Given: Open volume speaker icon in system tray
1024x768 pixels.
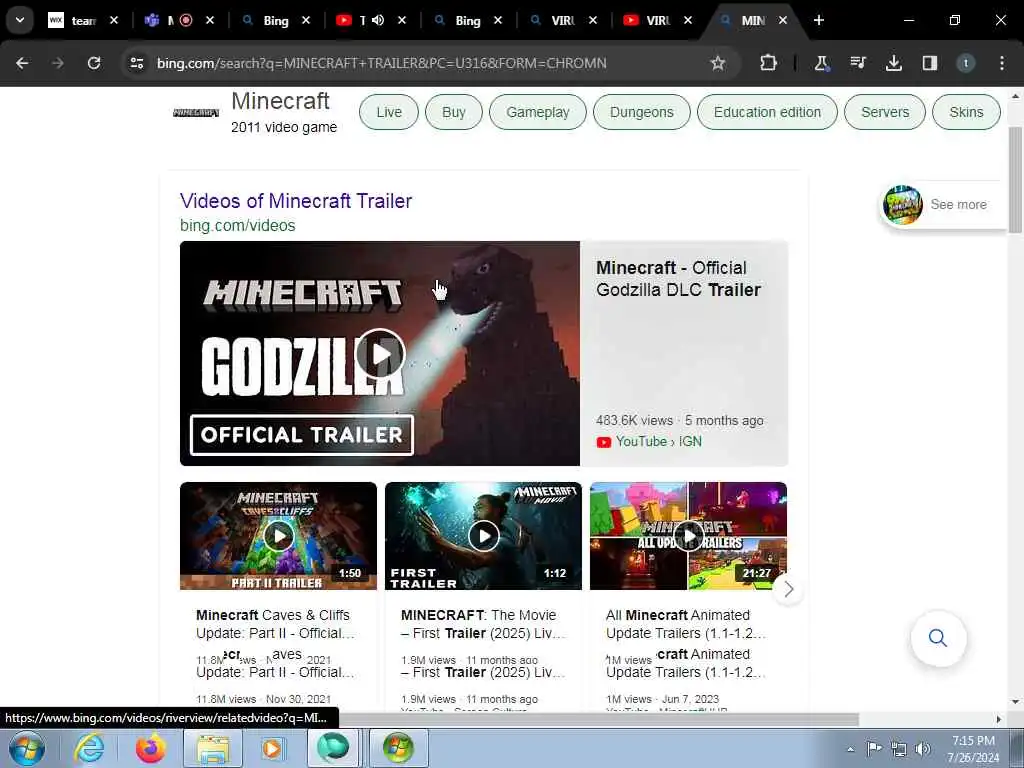Looking at the screenshot, I should (922, 749).
